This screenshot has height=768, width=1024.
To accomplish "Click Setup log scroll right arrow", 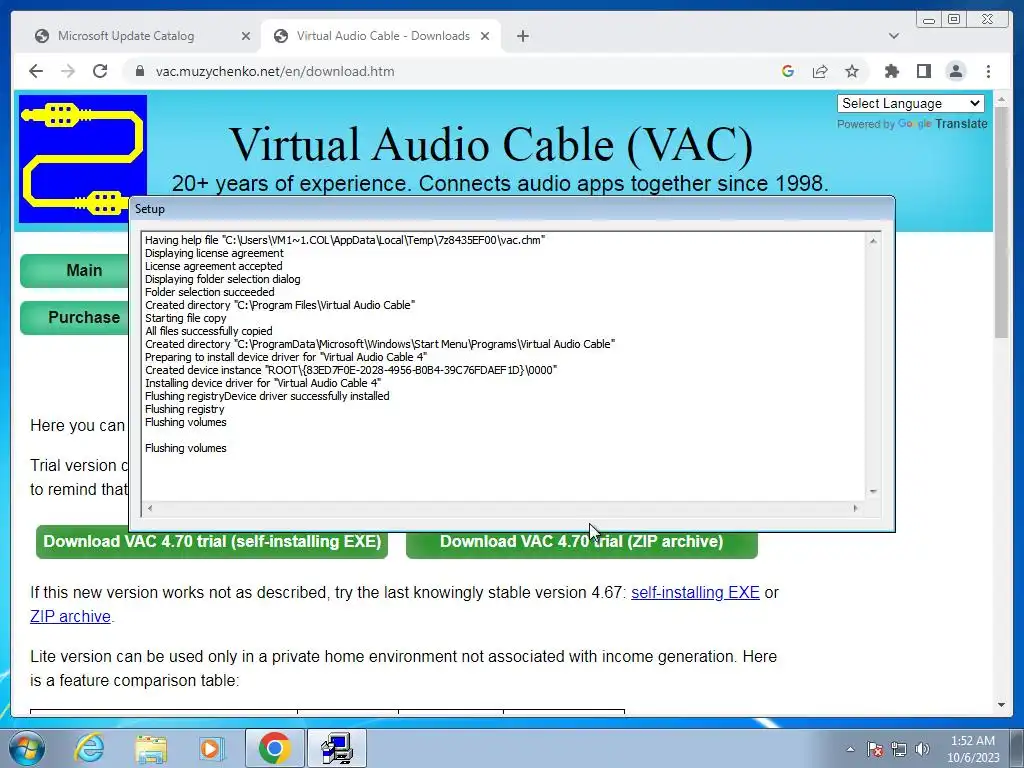I will (x=856, y=508).
